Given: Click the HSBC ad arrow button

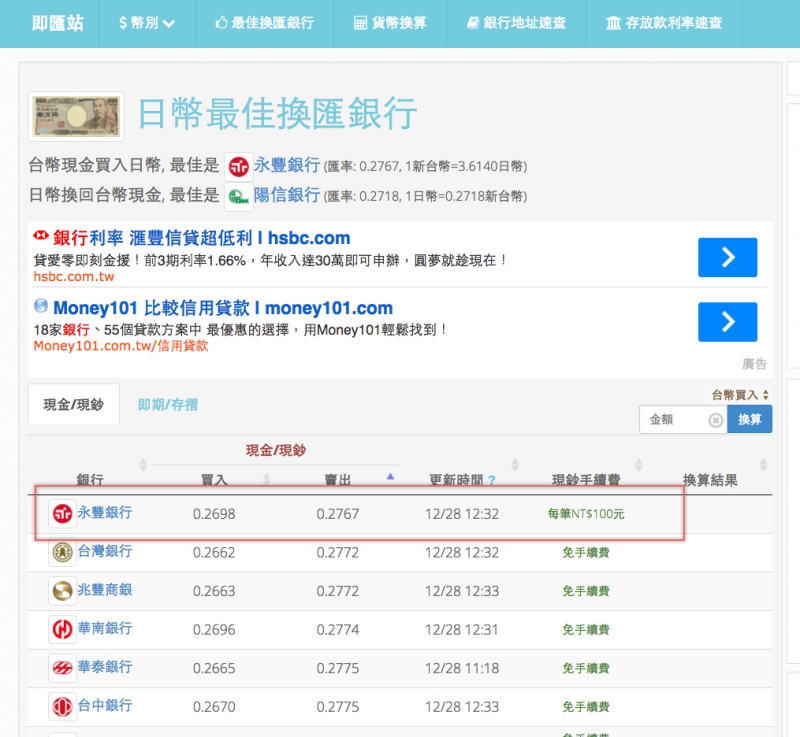Looking at the screenshot, I should coord(727,258).
